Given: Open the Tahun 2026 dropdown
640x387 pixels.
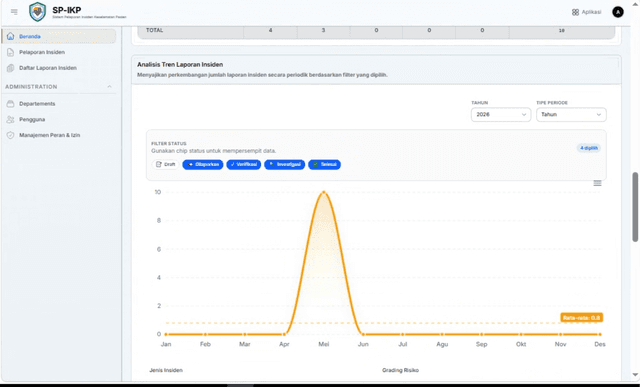Looking at the screenshot, I should click(501, 114).
